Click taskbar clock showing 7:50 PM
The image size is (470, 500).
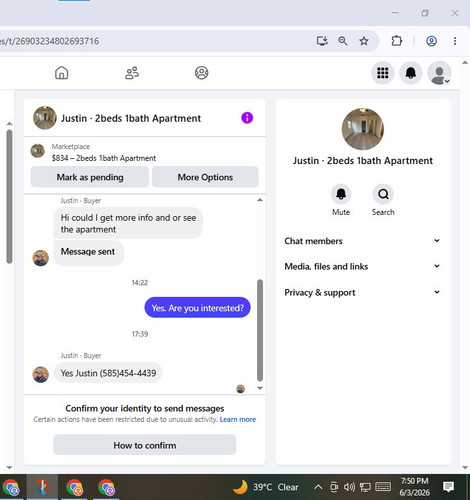click(415, 487)
